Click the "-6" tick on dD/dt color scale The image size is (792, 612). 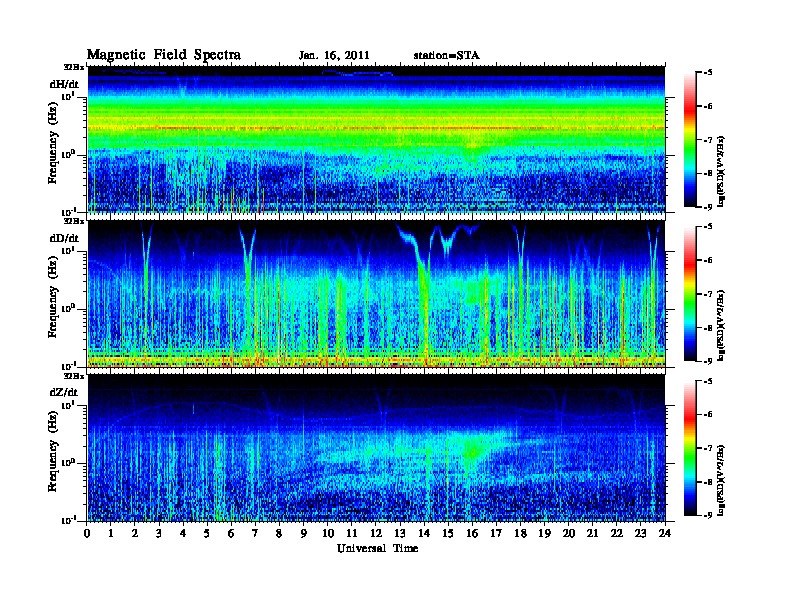pyautogui.click(x=707, y=260)
